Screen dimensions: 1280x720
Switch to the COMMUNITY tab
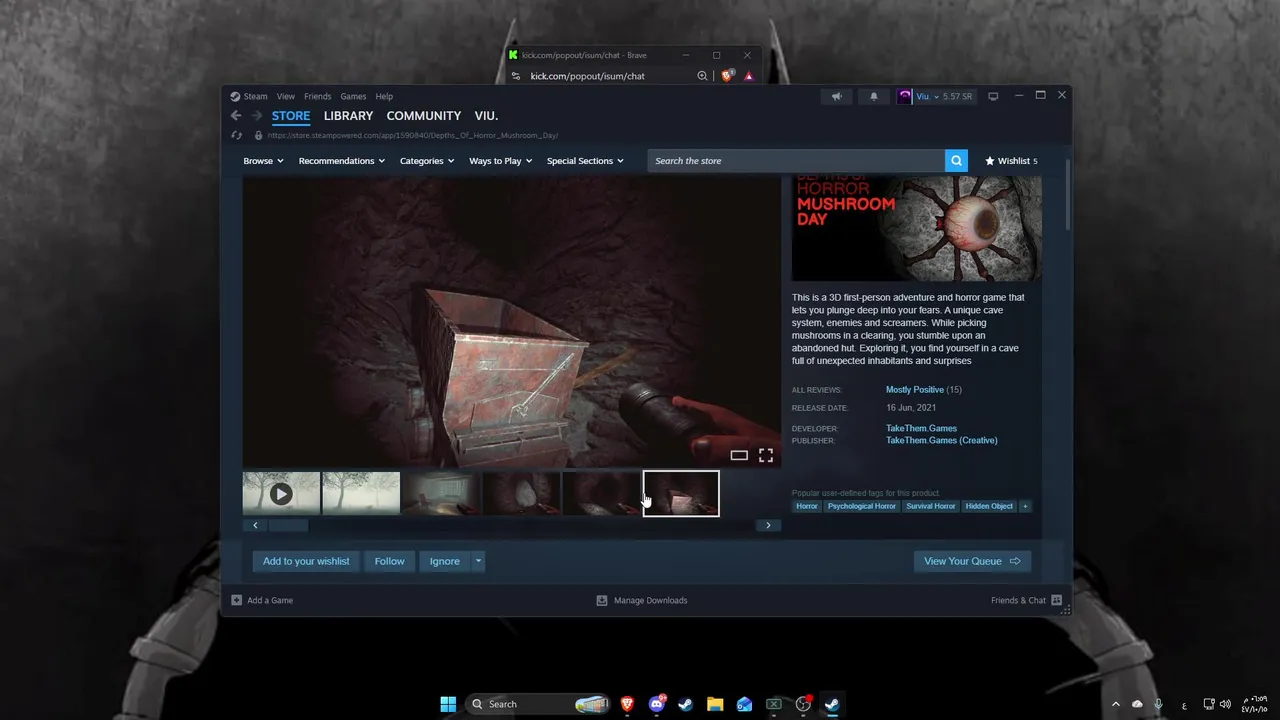click(424, 116)
